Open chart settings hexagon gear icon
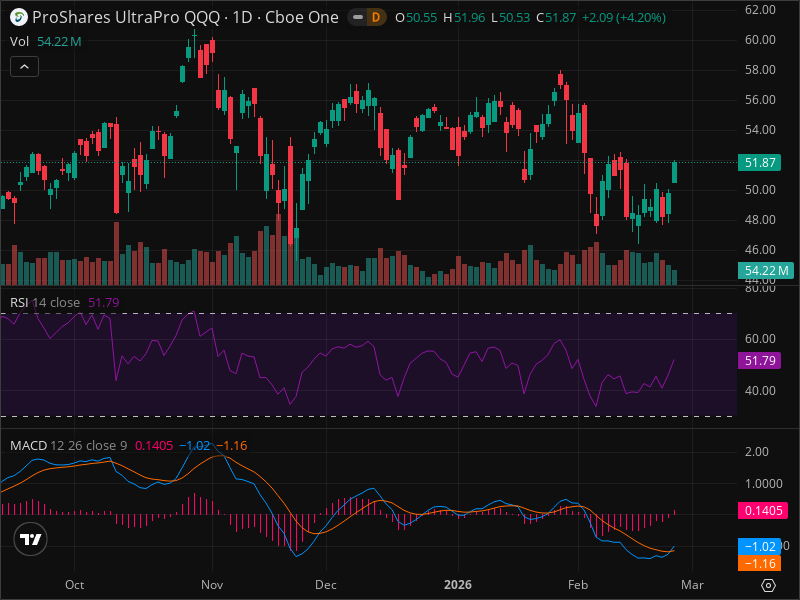 (x=768, y=585)
